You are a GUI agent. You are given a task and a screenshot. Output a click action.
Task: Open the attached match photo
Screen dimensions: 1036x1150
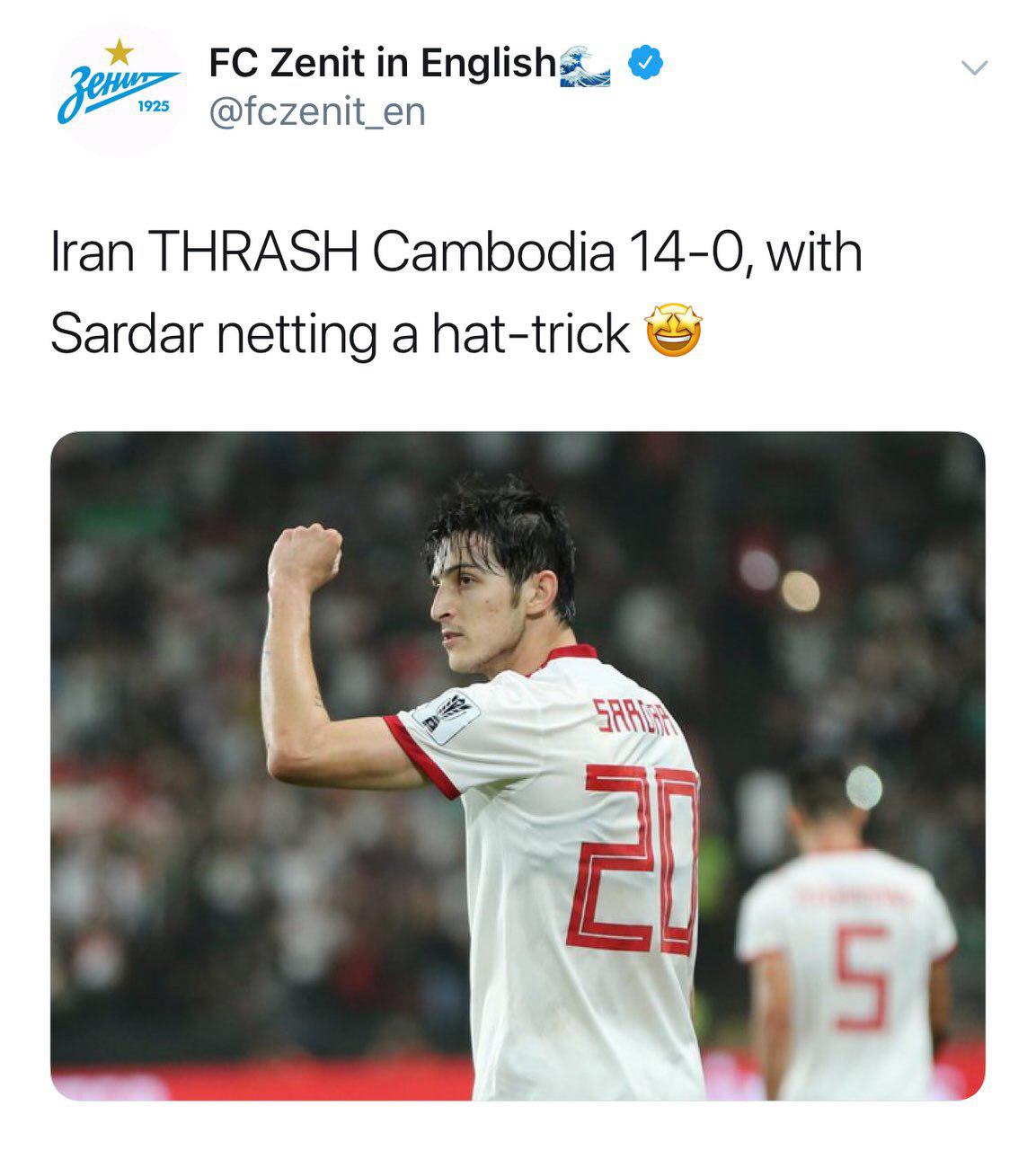click(x=518, y=765)
